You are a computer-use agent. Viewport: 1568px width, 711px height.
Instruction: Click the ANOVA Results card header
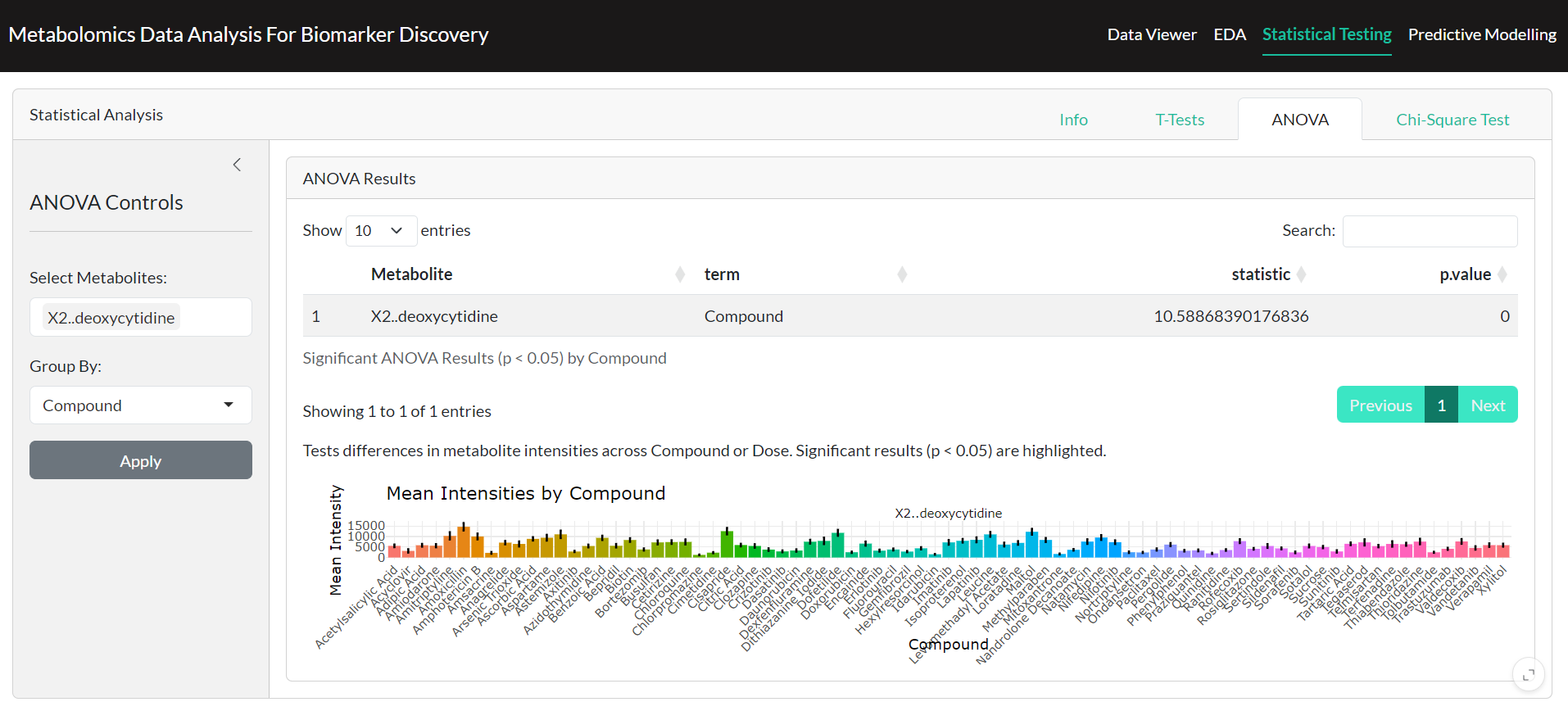click(910, 179)
